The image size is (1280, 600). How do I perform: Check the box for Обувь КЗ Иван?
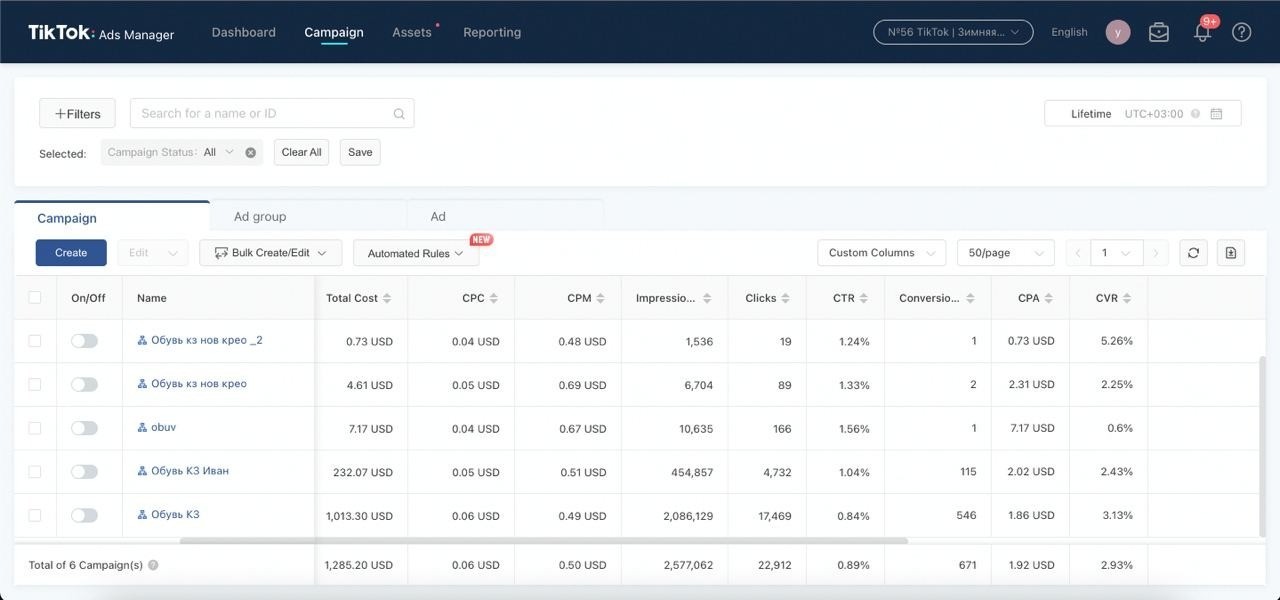pos(35,472)
